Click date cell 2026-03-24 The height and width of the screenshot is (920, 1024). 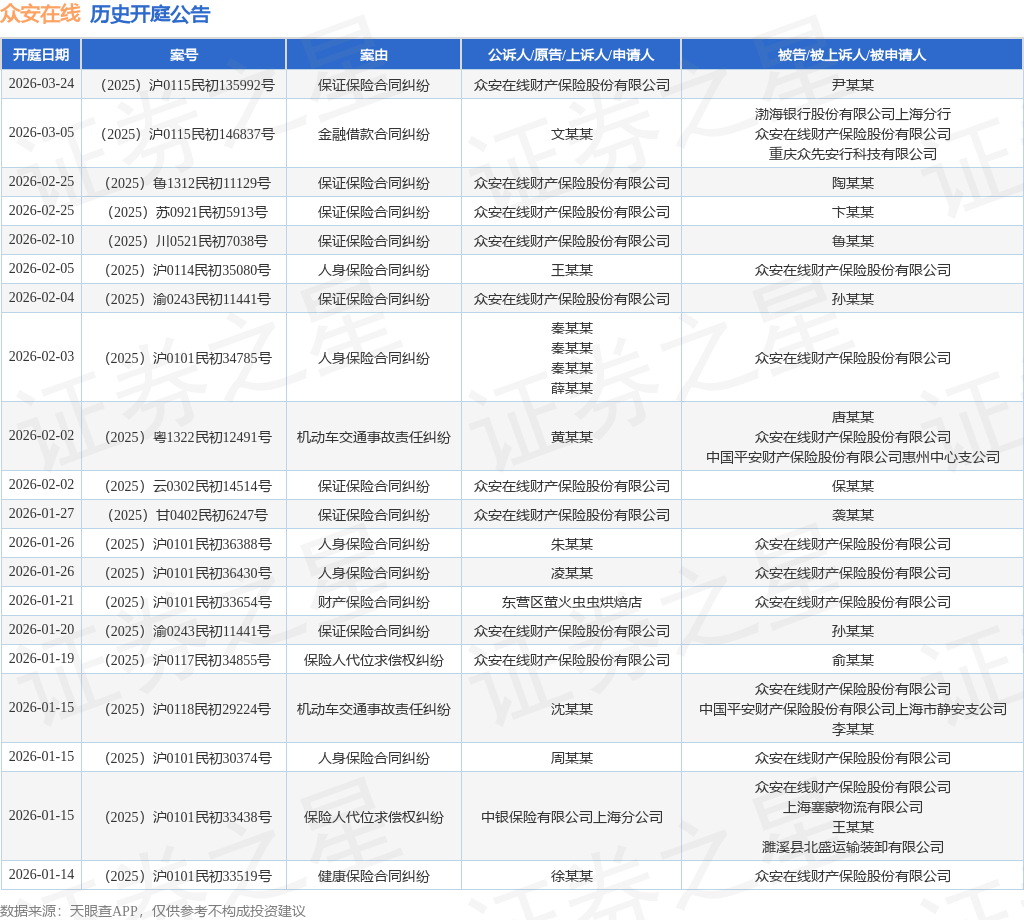click(41, 84)
